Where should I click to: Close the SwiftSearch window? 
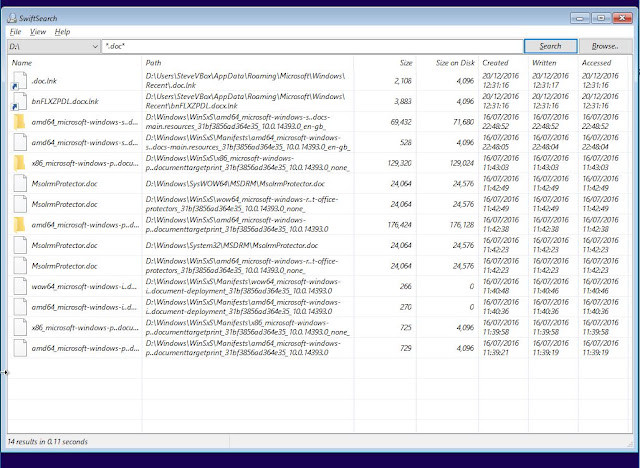click(622, 18)
